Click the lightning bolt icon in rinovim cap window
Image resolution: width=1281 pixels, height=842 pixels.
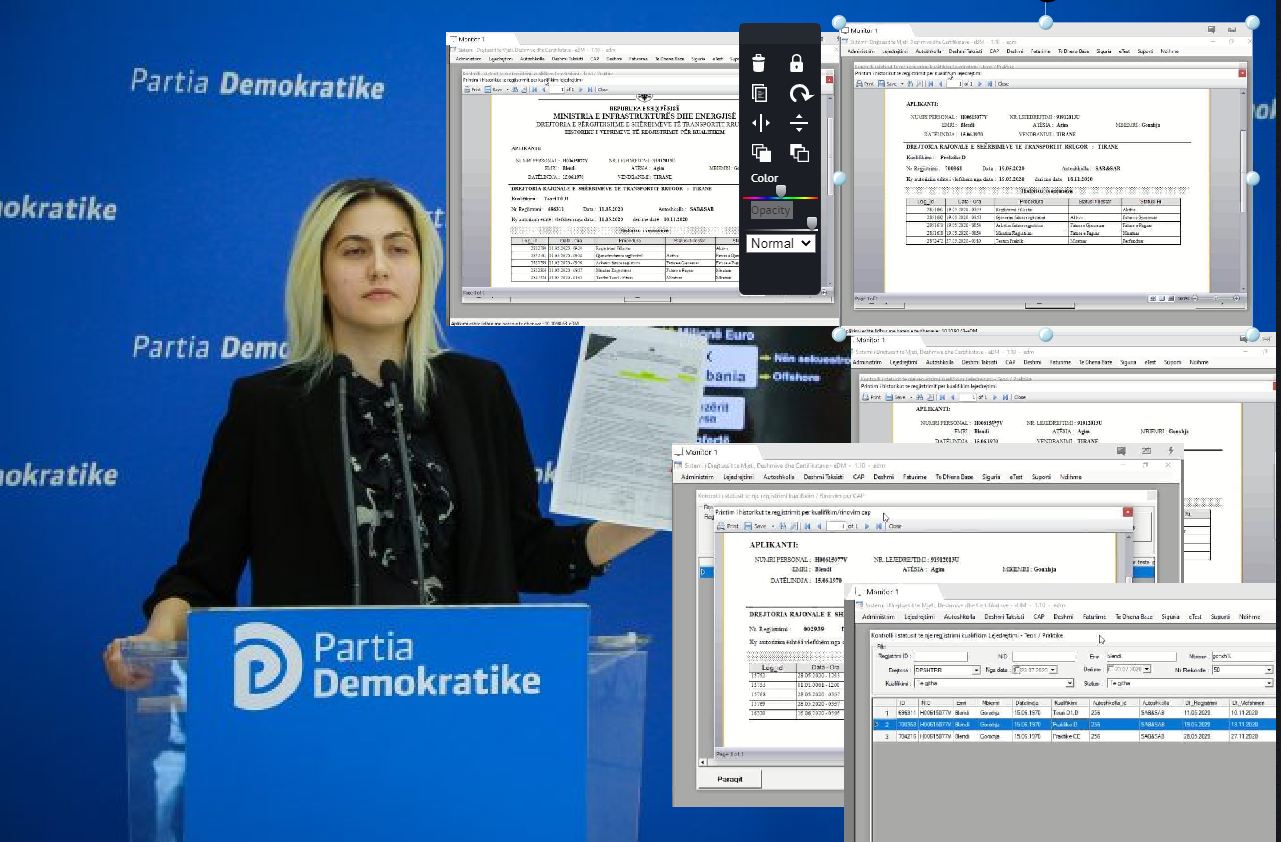pos(1171,451)
